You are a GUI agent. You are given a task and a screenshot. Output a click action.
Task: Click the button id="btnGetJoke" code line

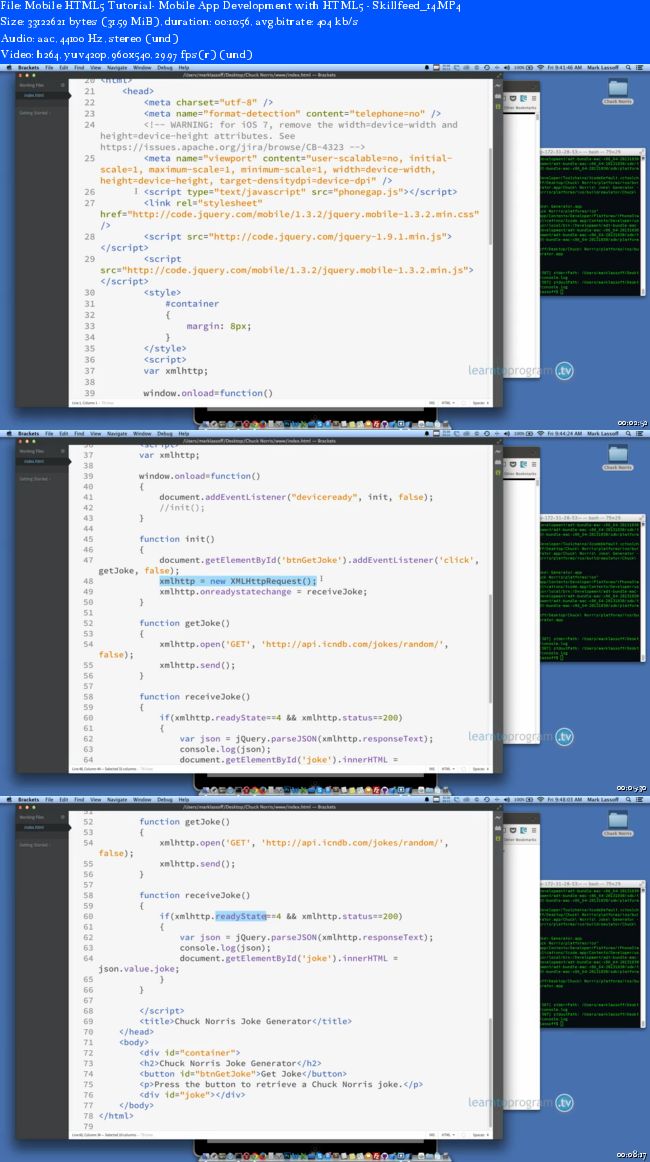click(242, 1074)
